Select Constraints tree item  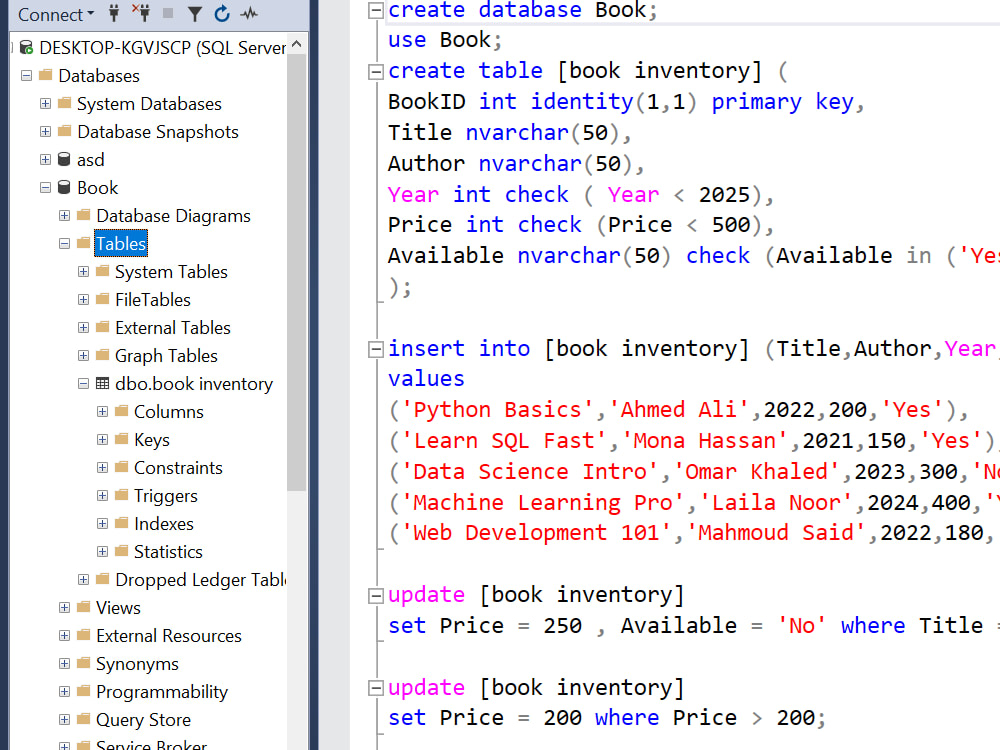pyautogui.click(x=178, y=468)
